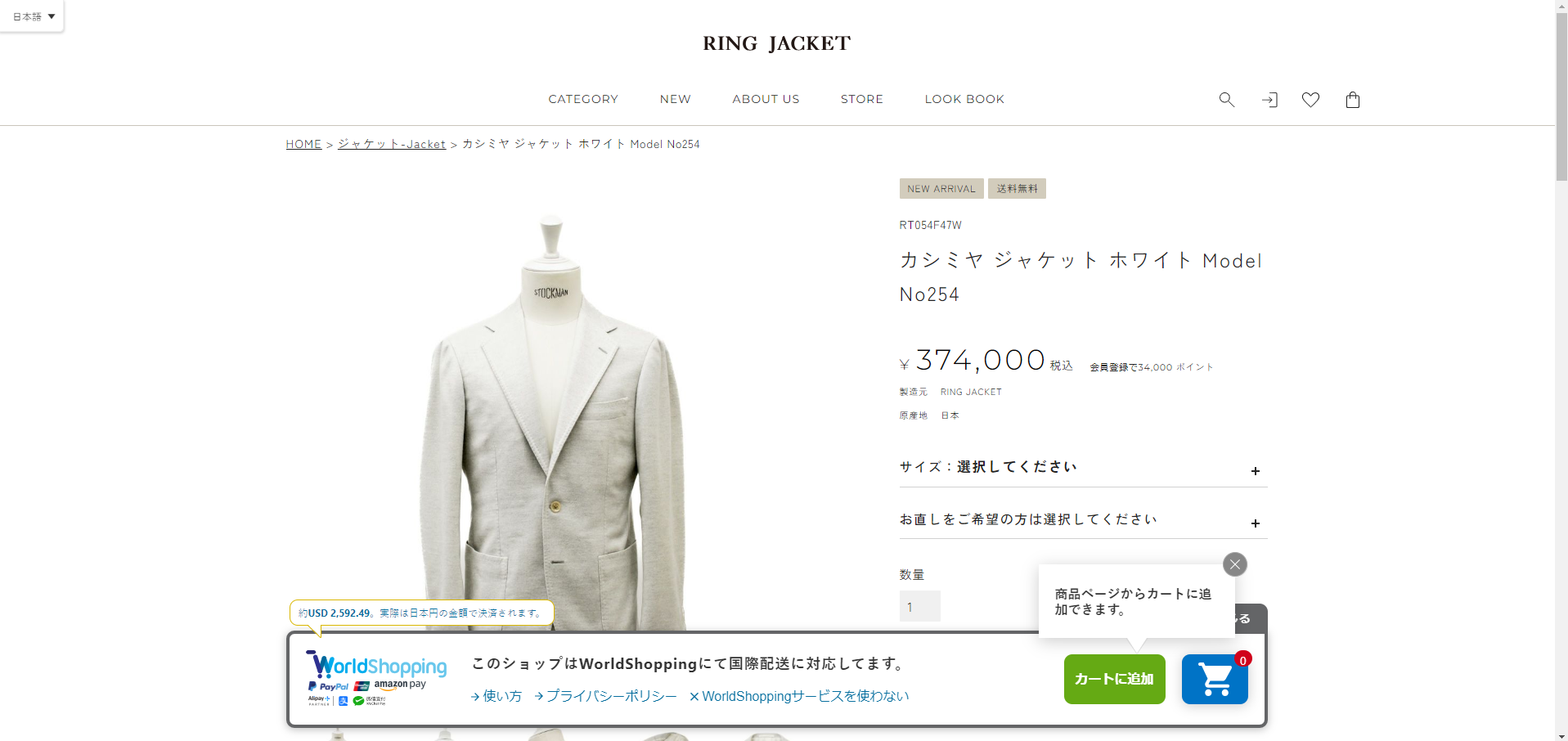1568x741 pixels.
Task: Click WorldShoppingサービスを使わない link
Action: (x=799, y=696)
